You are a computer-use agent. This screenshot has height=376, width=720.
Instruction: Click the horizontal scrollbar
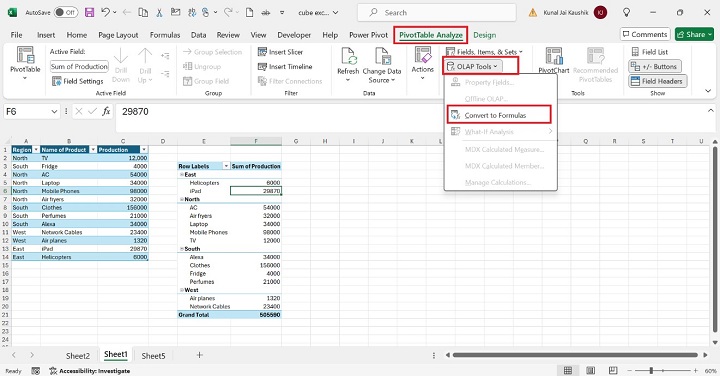[574, 355]
